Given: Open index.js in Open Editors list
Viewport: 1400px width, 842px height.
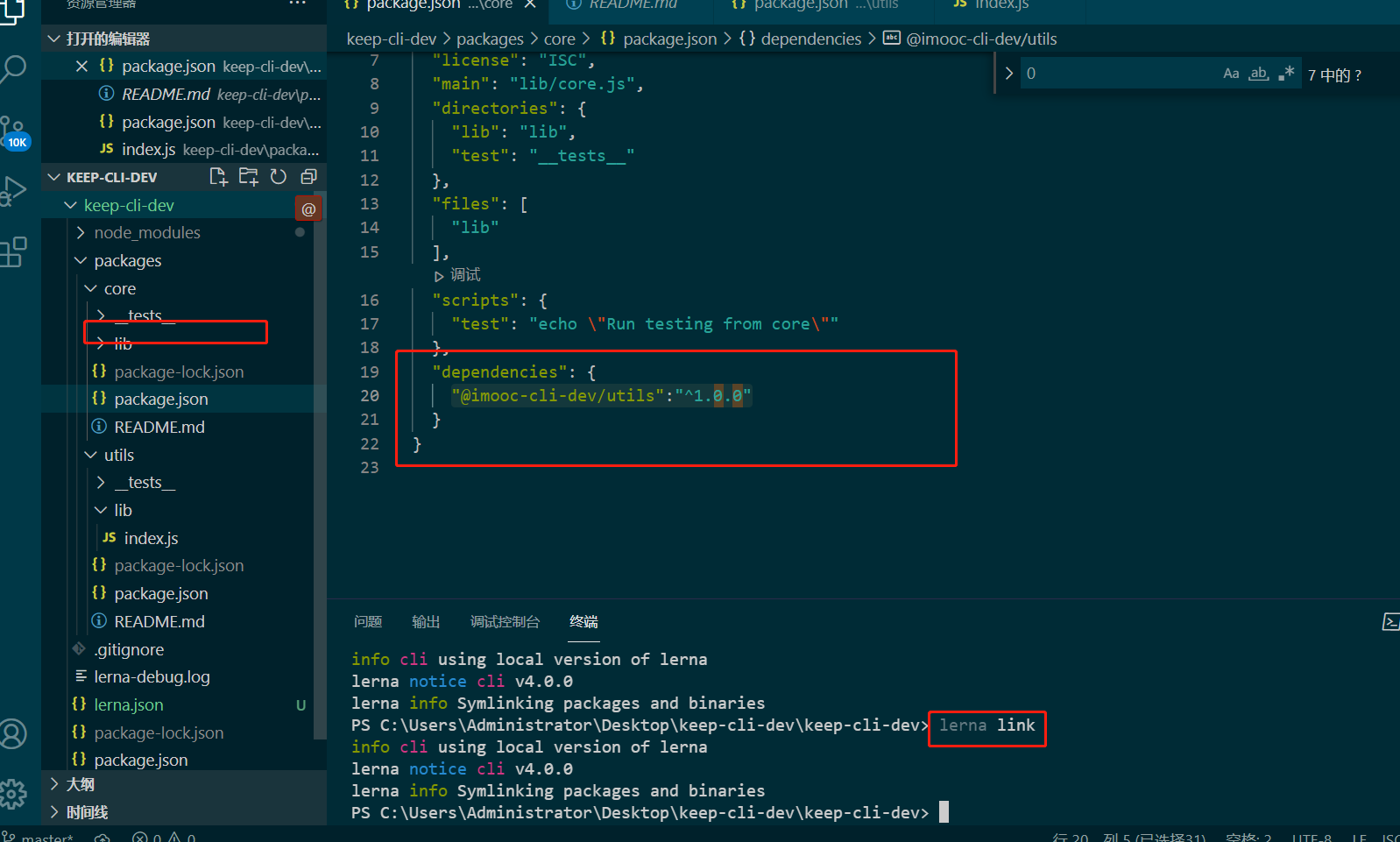Looking at the screenshot, I should [x=184, y=150].
